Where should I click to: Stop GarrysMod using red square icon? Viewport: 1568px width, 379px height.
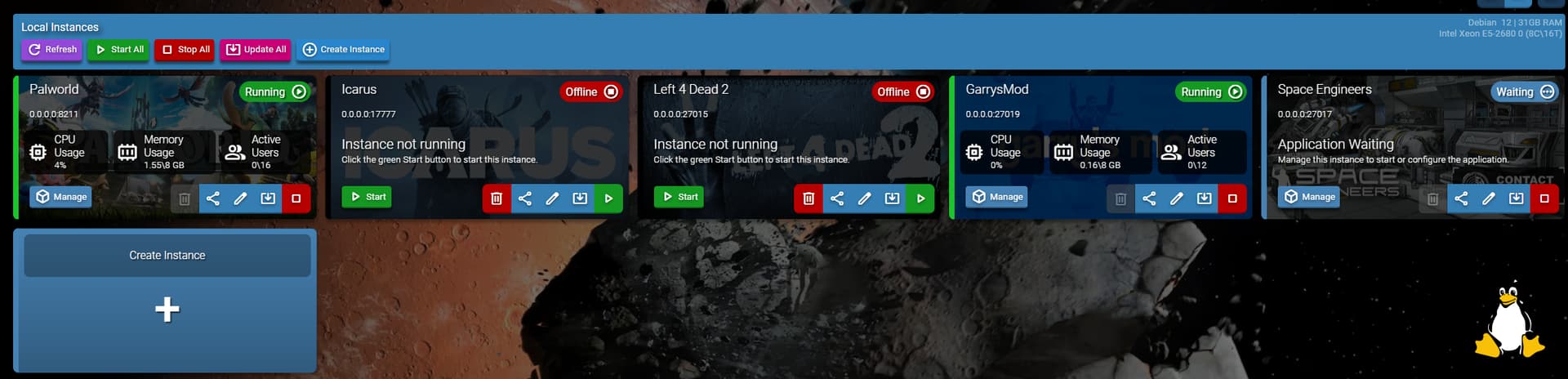point(1232,198)
